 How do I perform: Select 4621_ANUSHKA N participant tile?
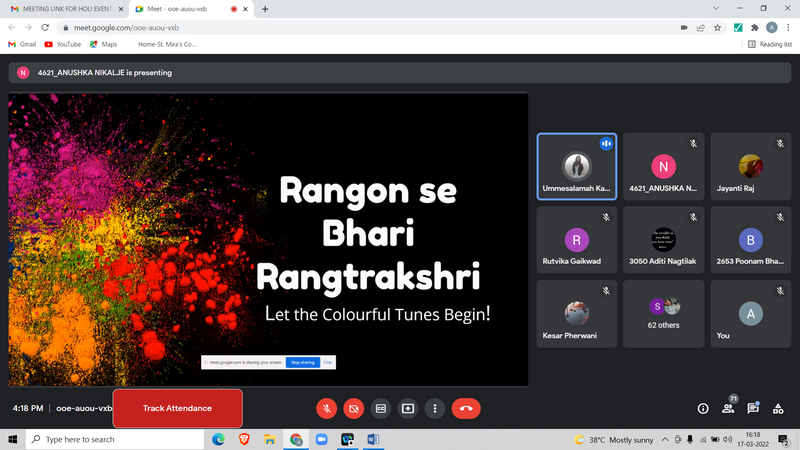pos(663,166)
